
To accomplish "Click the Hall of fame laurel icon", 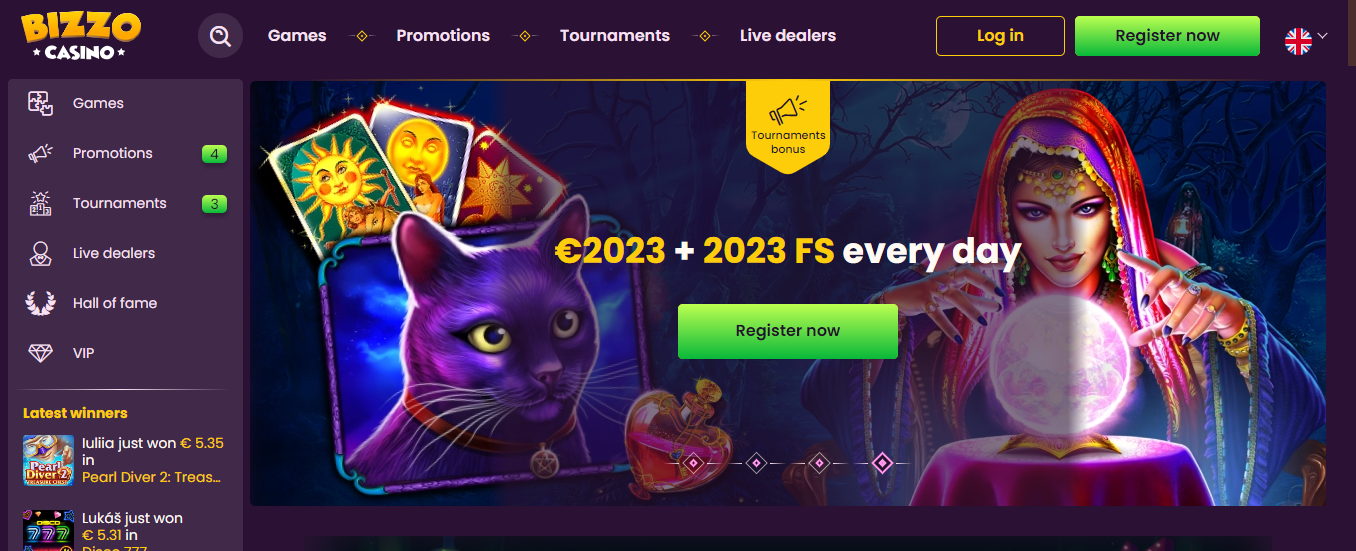I will tap(40, 303).
